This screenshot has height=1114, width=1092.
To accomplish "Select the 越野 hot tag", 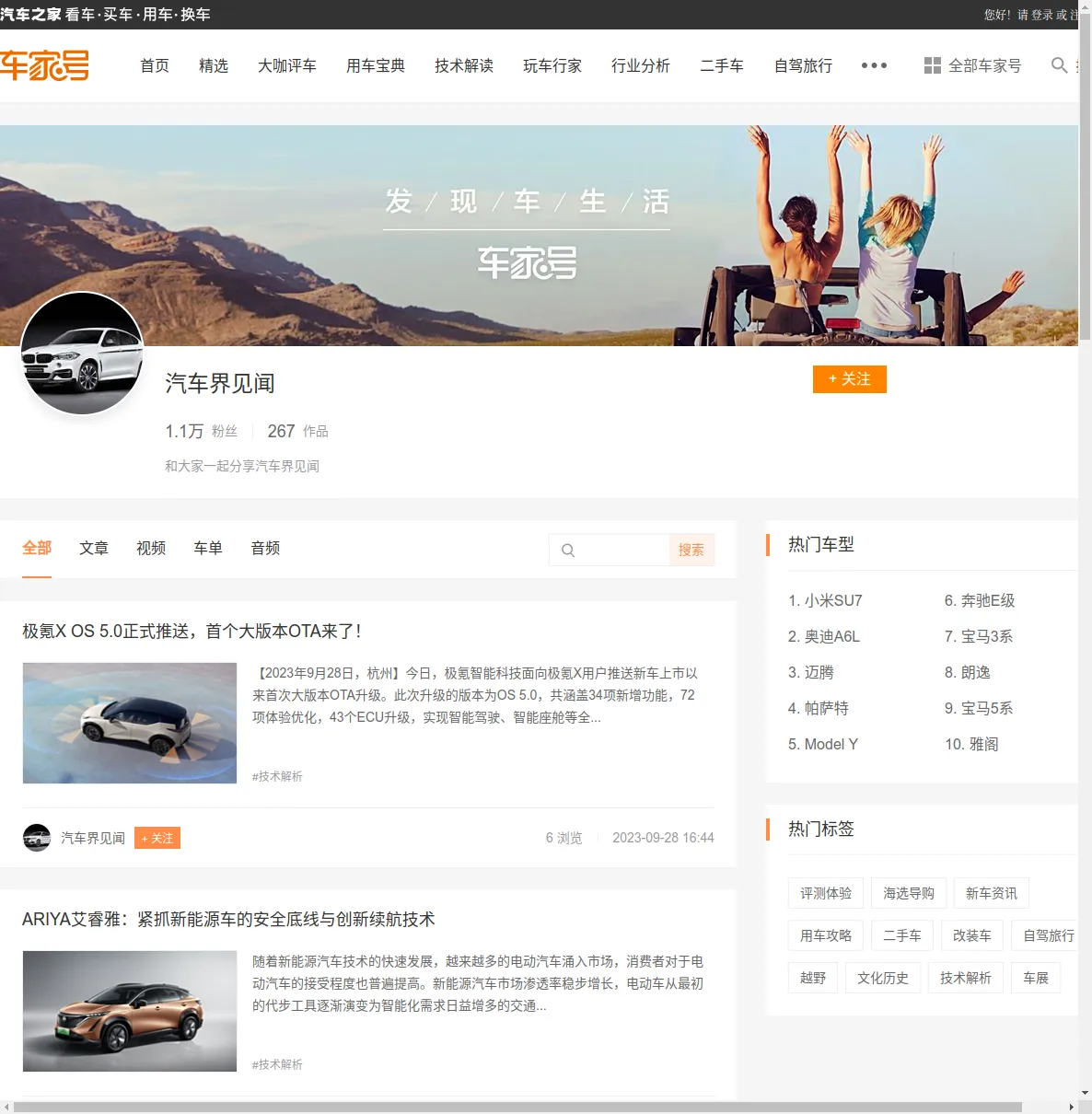I will coord(813,978).
